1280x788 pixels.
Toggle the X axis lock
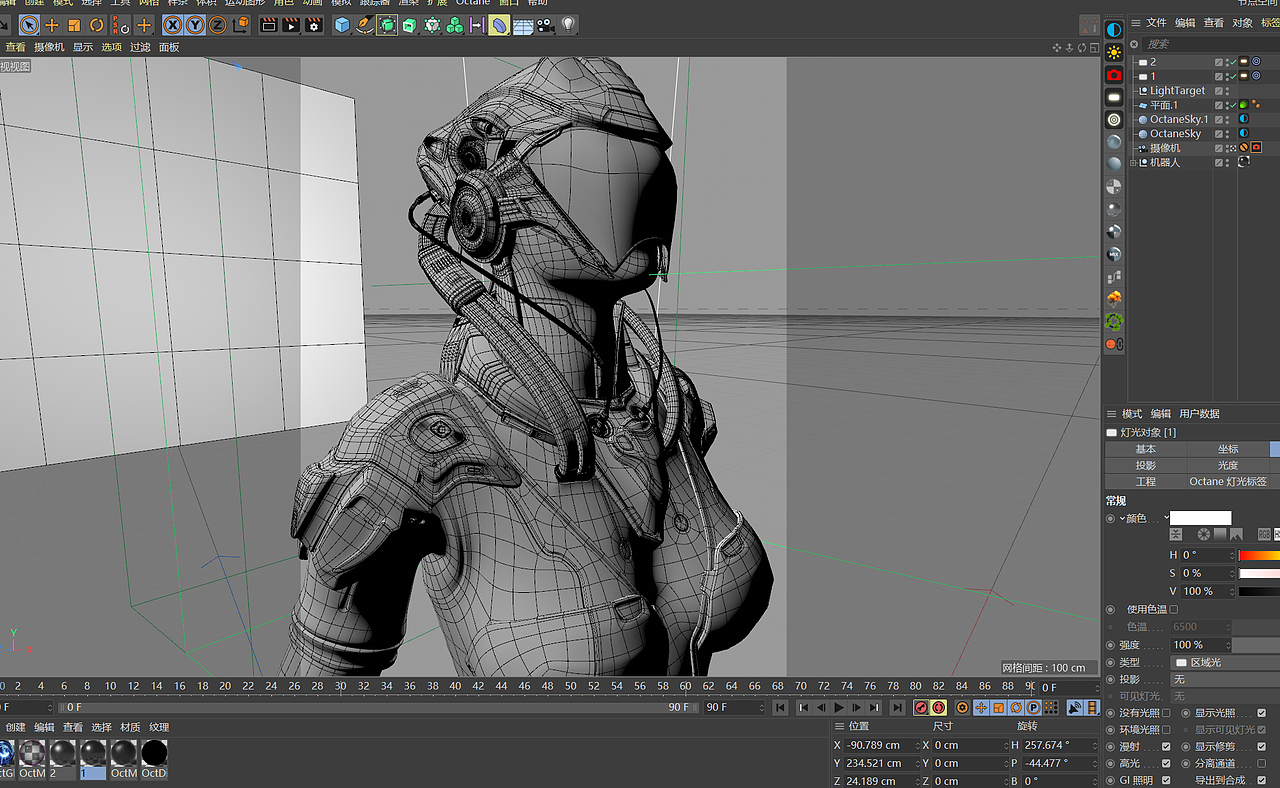click(x=173, y=25)
